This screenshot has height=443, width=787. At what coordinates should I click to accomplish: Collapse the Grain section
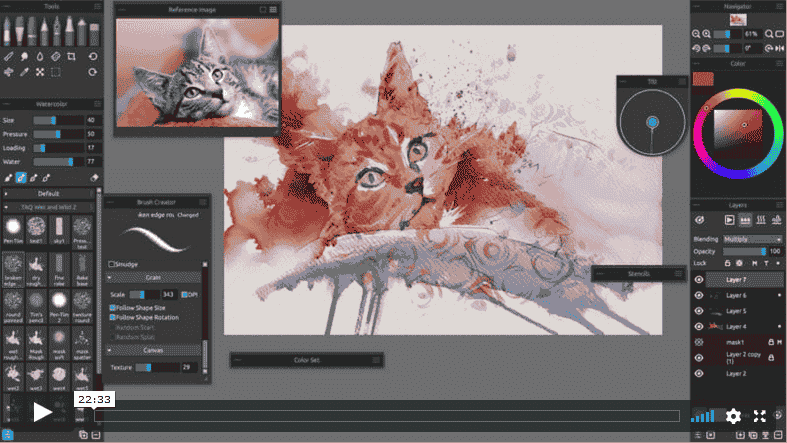(109, 277)
